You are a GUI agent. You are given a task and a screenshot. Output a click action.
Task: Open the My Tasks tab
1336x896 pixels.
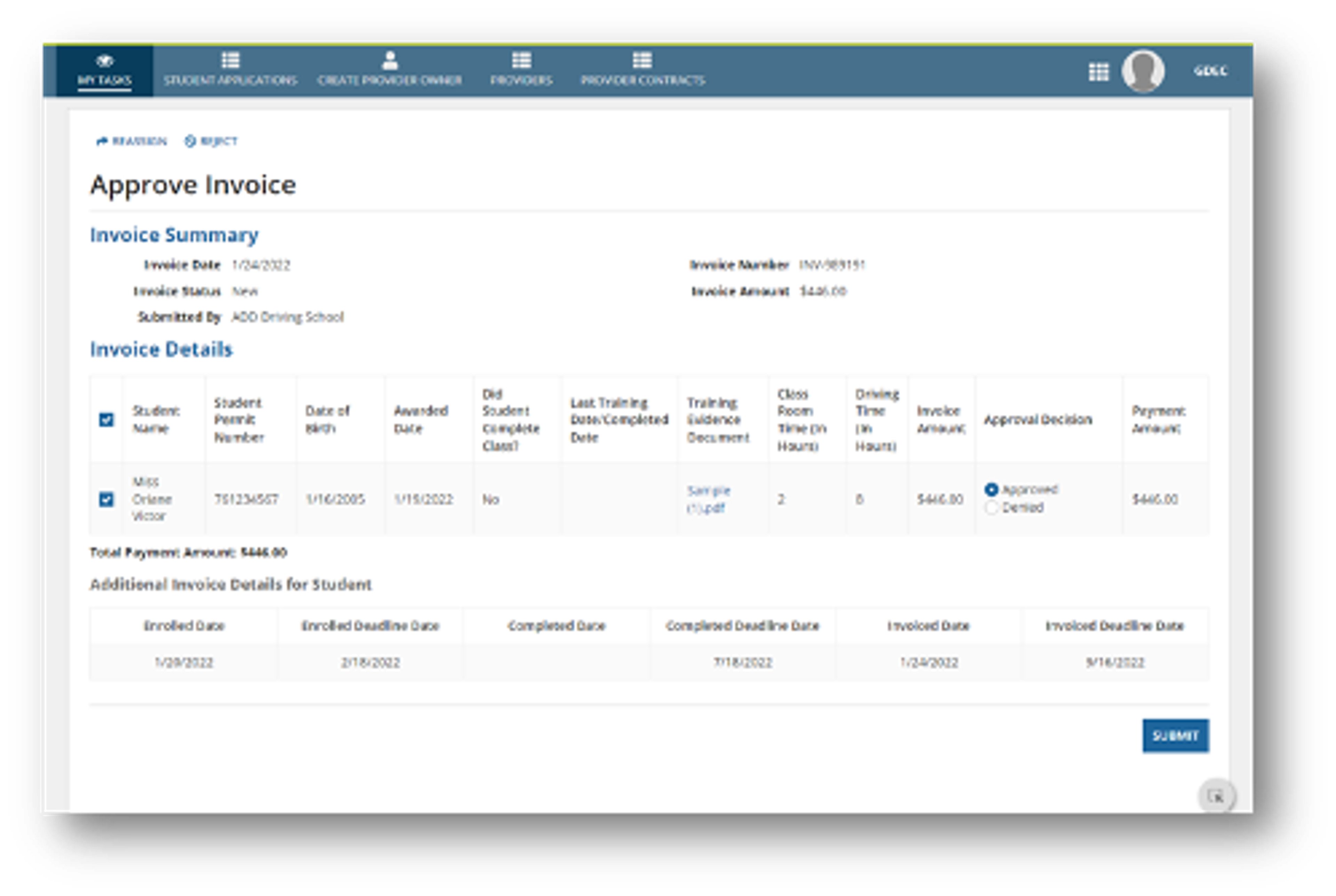tap(104, 71)
